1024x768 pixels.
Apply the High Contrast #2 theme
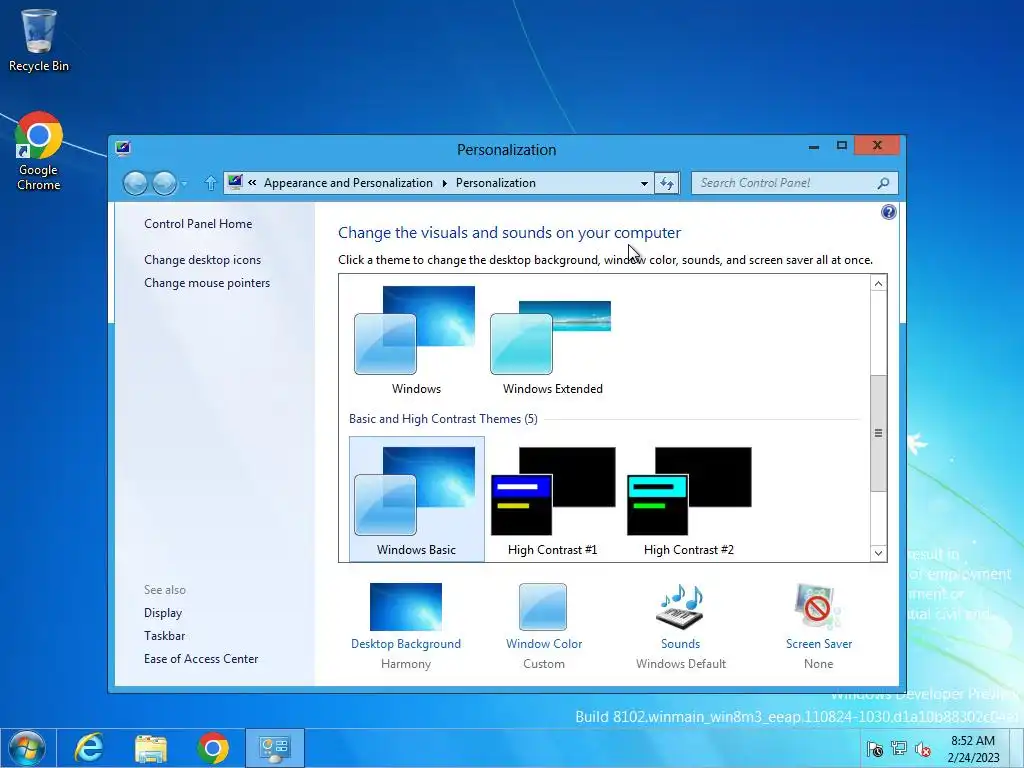click(x=689, y=501)
